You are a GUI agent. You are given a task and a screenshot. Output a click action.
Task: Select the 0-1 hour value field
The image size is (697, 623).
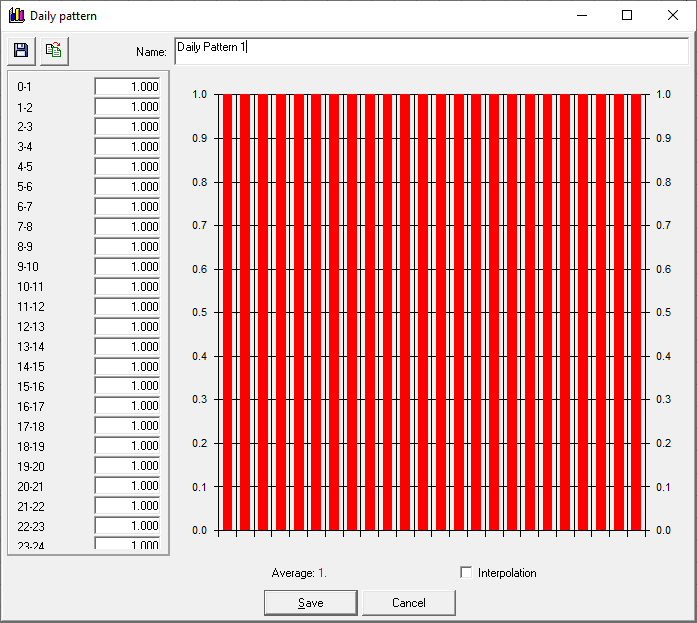coord(127,87)
